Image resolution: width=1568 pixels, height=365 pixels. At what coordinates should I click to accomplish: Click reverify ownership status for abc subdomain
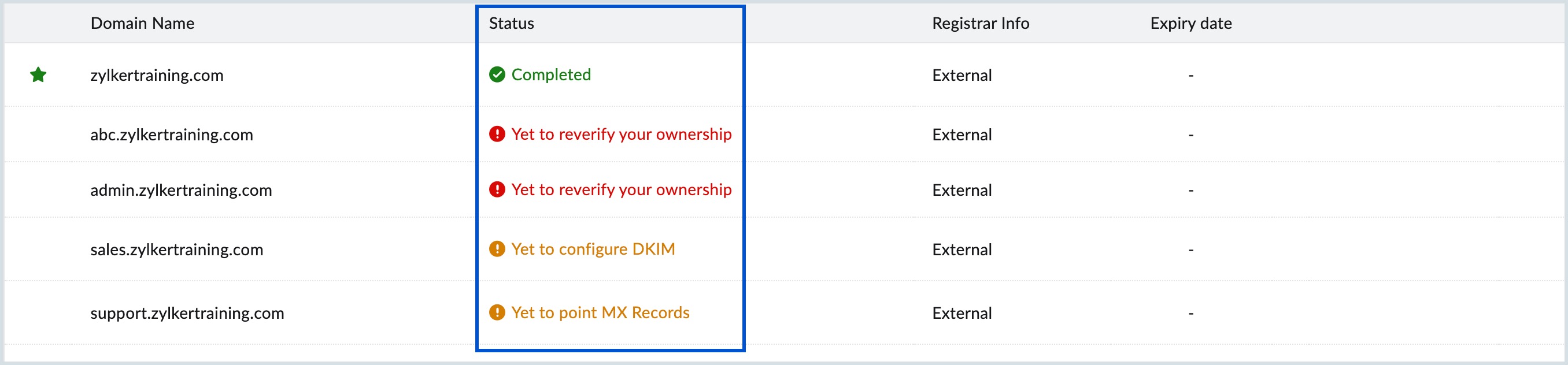point(621,134)
